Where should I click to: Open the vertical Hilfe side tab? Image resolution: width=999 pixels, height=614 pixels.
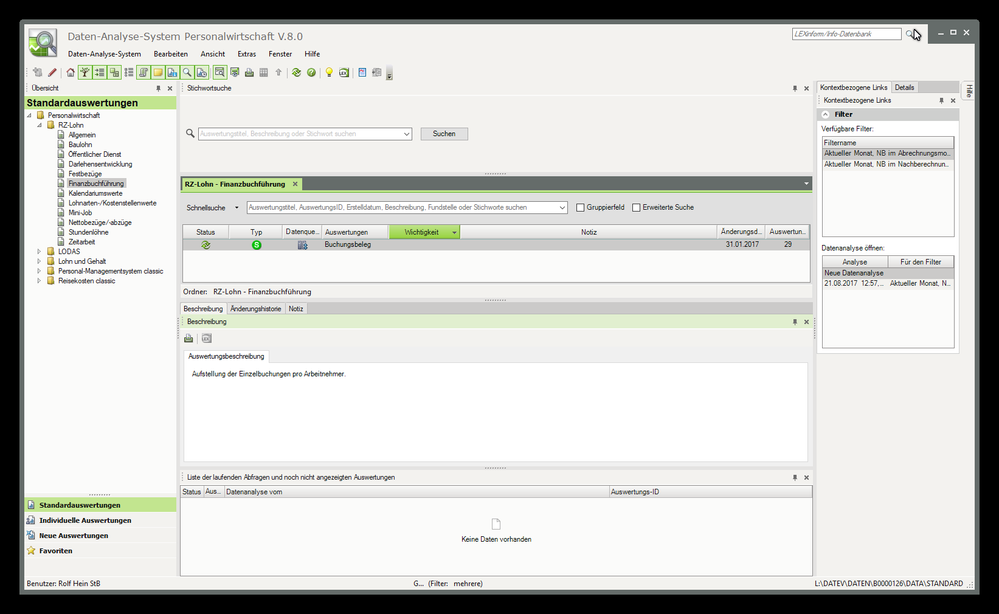click(968, 91)
